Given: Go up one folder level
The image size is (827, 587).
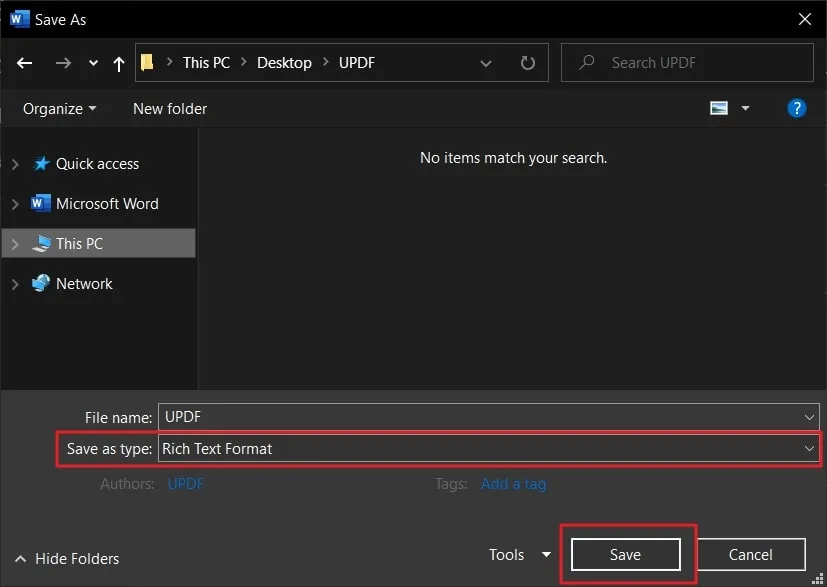Looking at the screenshot, I should 117,62.
